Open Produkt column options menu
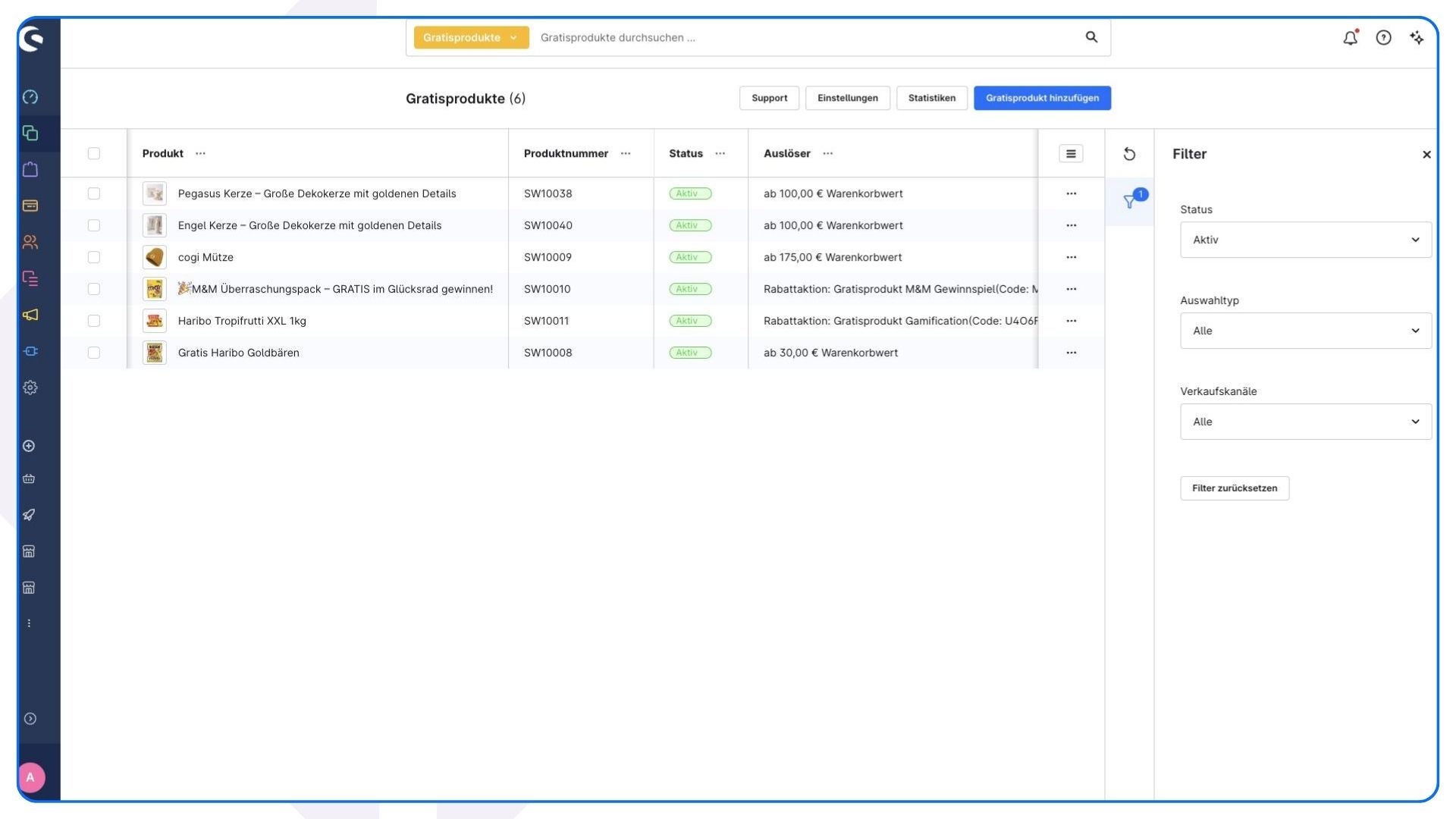 [200, 153]
